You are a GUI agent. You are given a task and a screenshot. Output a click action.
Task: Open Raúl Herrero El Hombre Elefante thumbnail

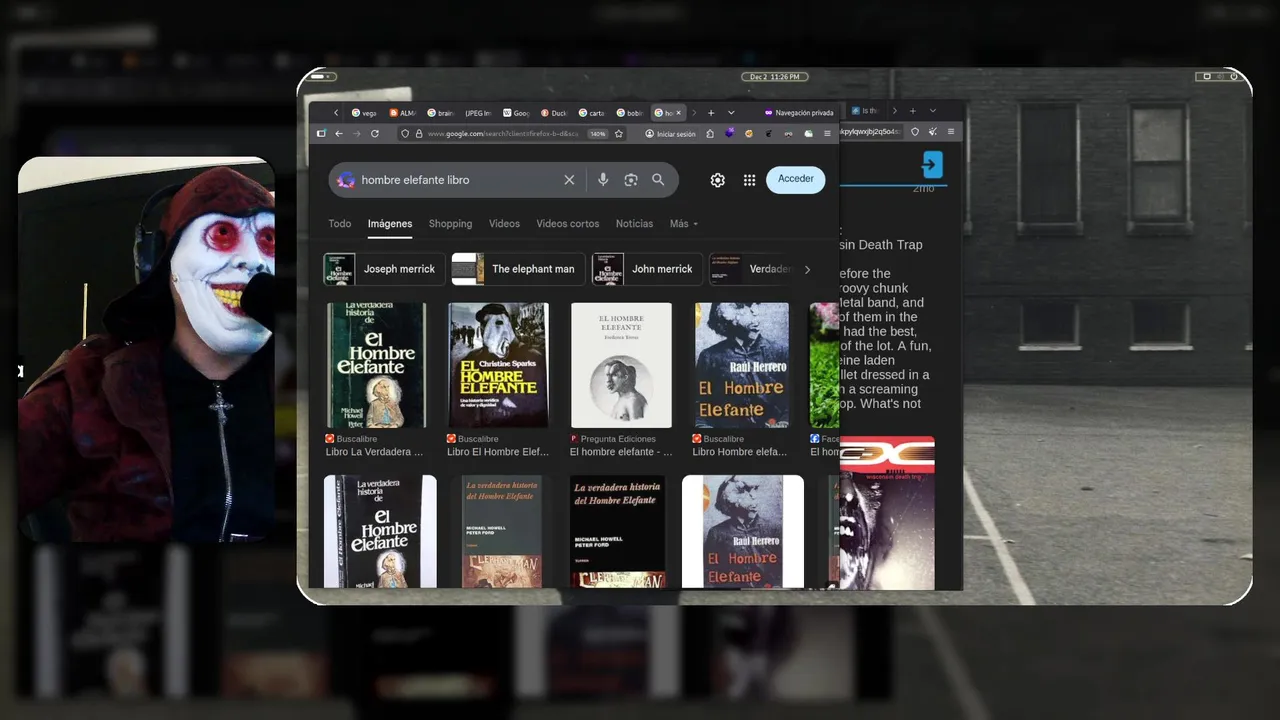point(742,365)
